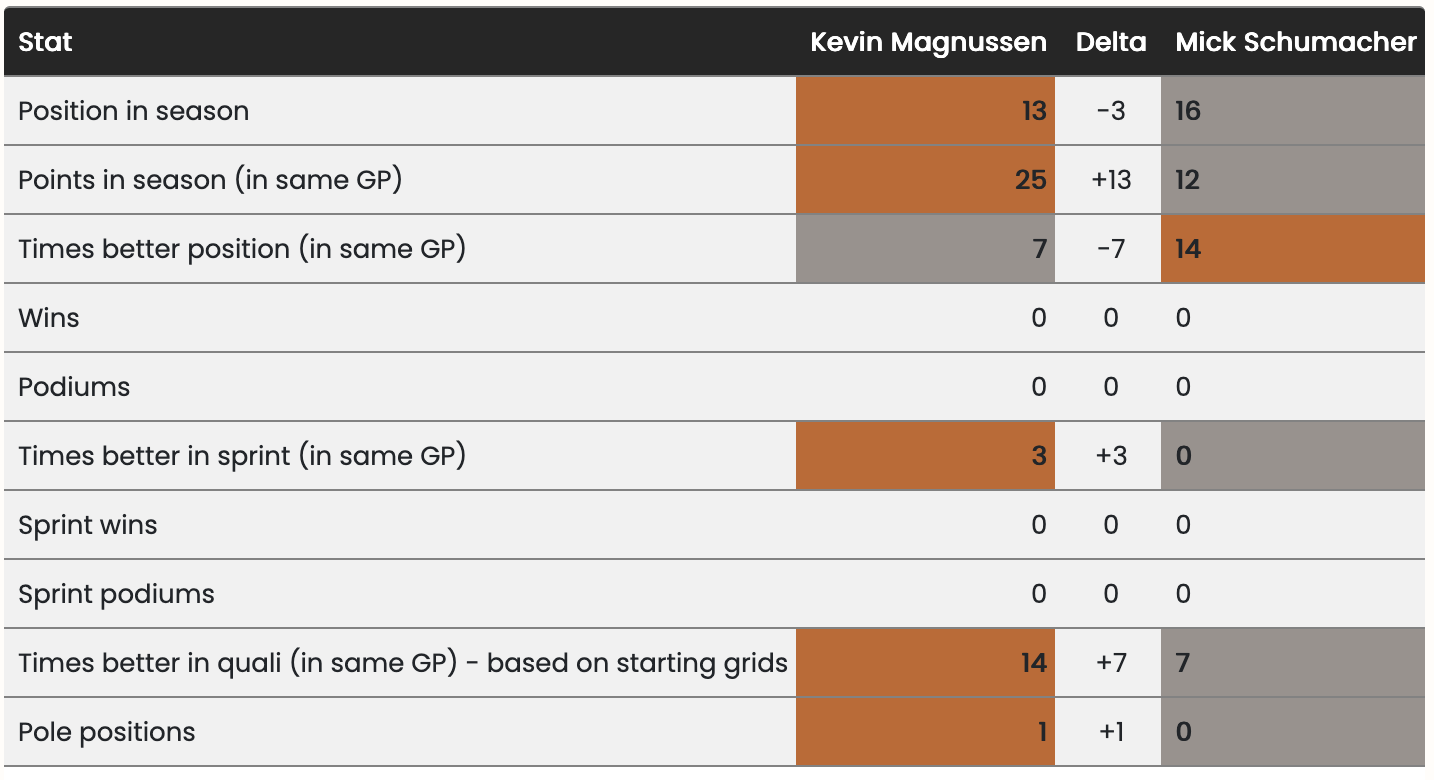1434x780 pixels.
Task: Click the -7 delta value
Action: [1110, 249]
